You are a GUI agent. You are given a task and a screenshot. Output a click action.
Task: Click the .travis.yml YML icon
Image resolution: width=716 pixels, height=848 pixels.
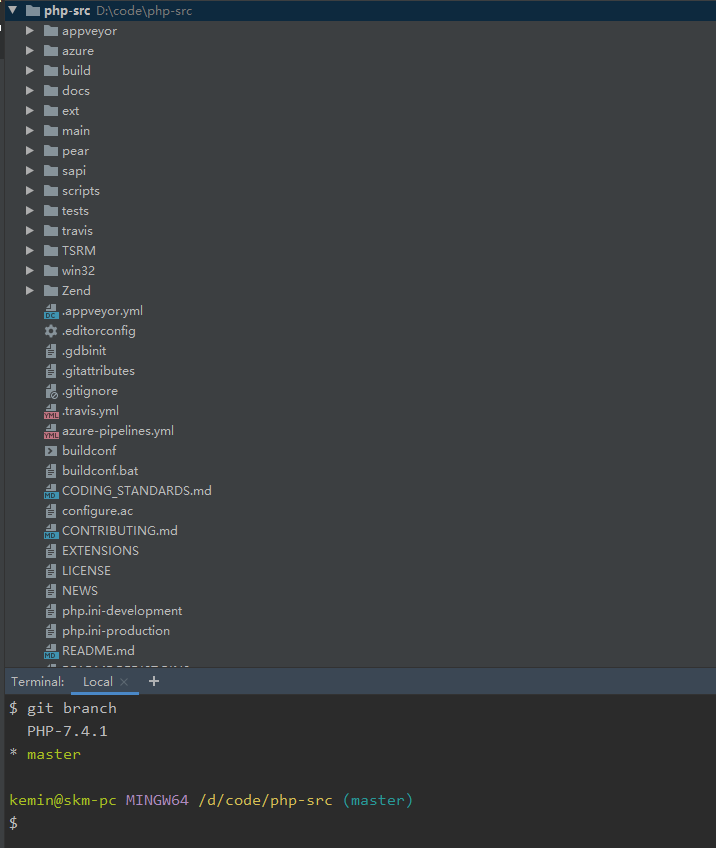[51, 412]
